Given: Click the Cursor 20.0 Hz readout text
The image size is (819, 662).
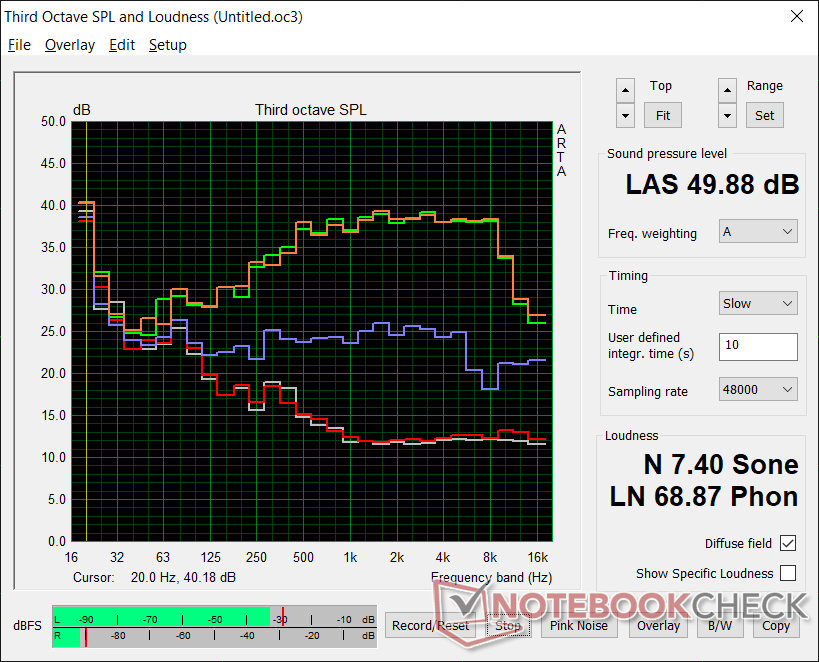Looking at the screenshot, I should pyautogui.click(x=154, y=577).
